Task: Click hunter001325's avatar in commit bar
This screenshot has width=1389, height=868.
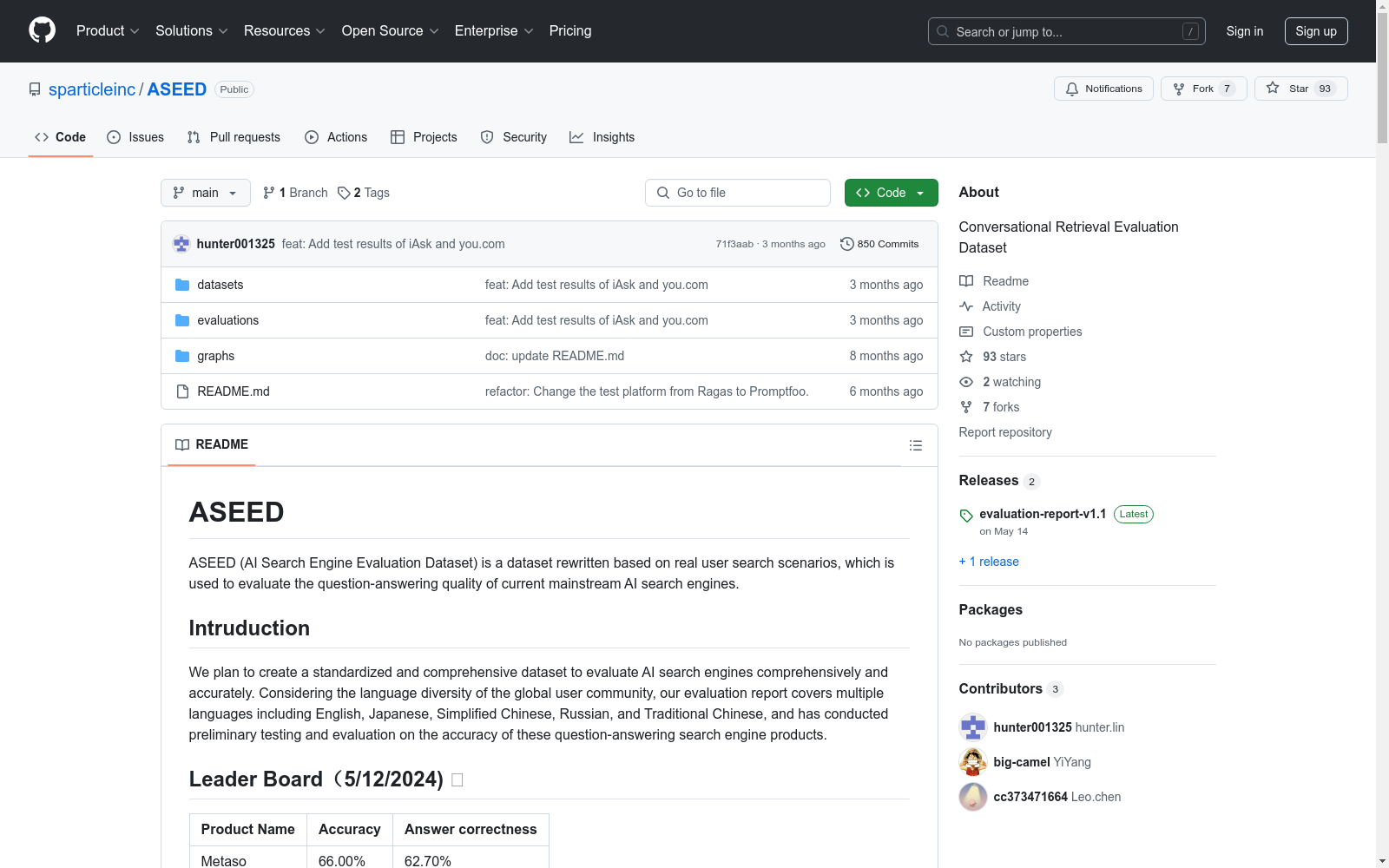Action: [x=181, y=244]
